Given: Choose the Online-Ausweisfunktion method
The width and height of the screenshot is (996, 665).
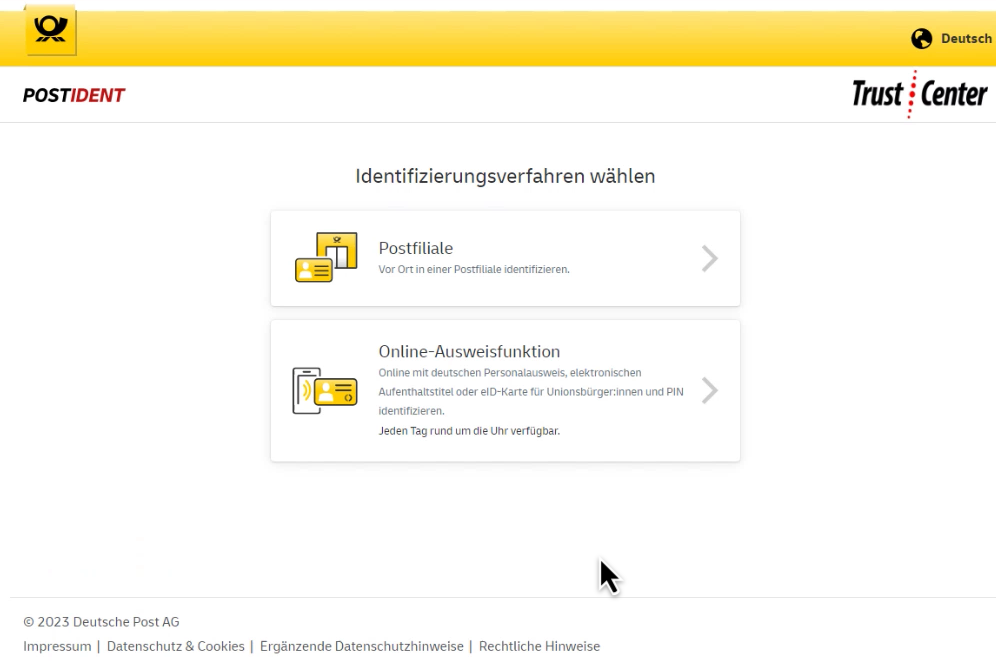Looking at the screenshot, I should 505,390.
